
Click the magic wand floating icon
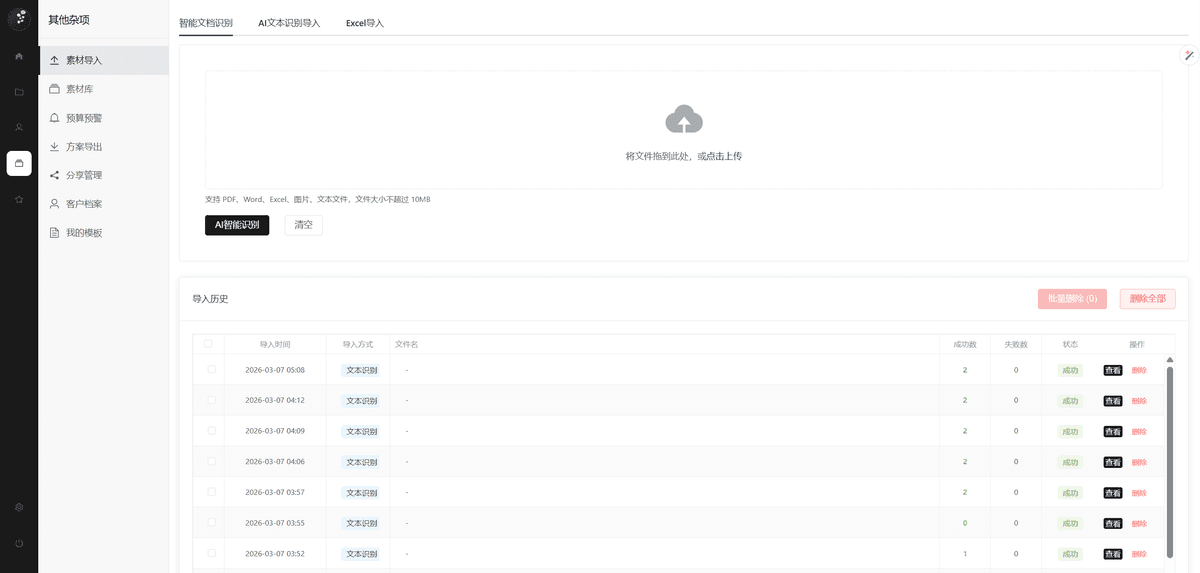click(x=1189, y=56)
